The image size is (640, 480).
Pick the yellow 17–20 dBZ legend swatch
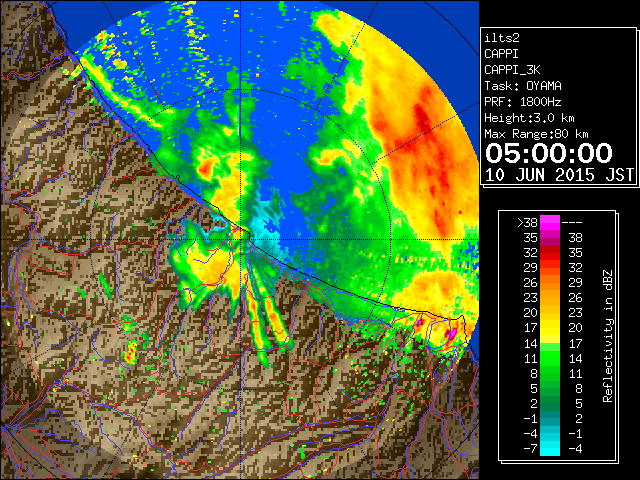point(550,328)
